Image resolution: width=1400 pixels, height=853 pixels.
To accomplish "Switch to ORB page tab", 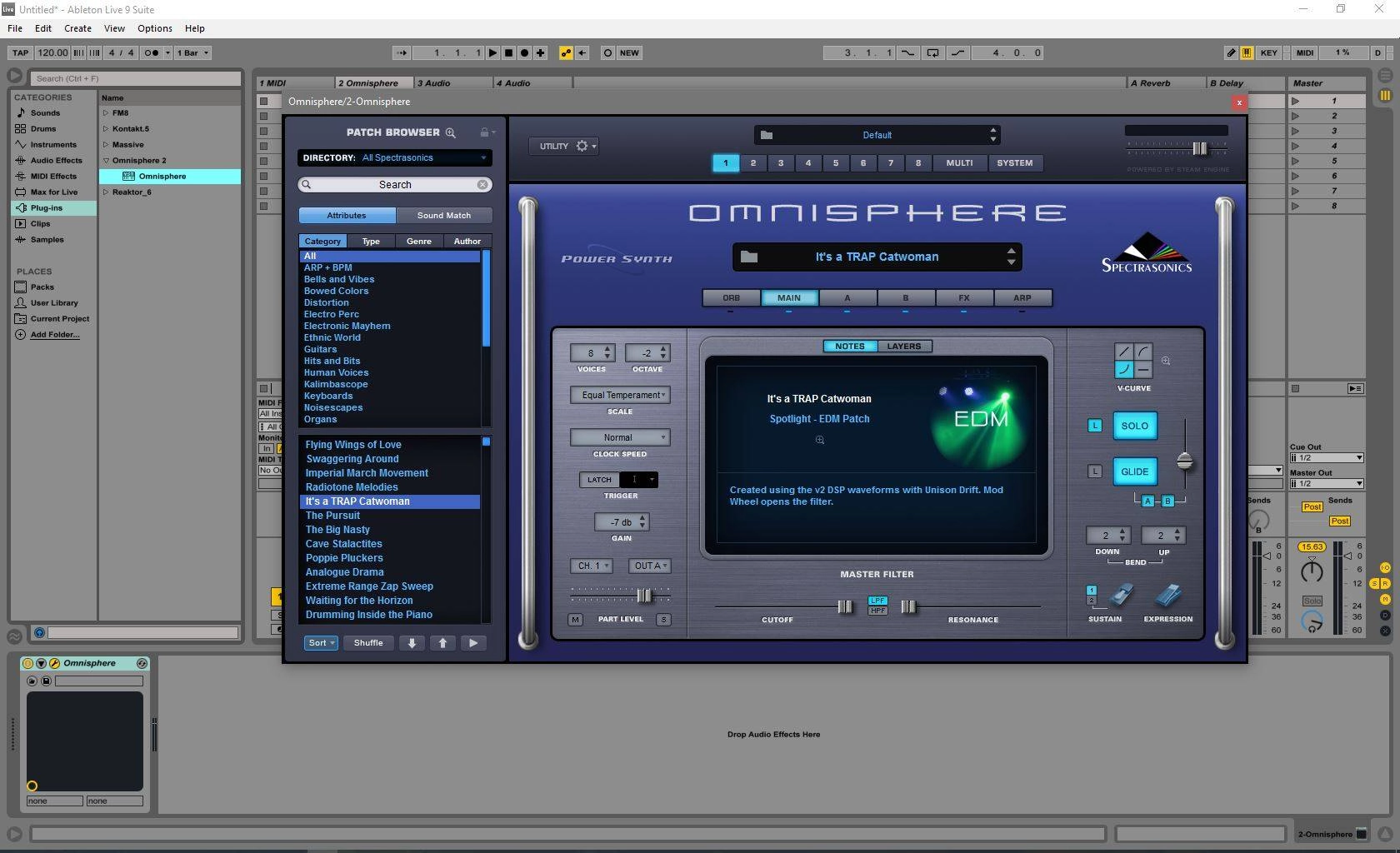I will click(731, 297).
